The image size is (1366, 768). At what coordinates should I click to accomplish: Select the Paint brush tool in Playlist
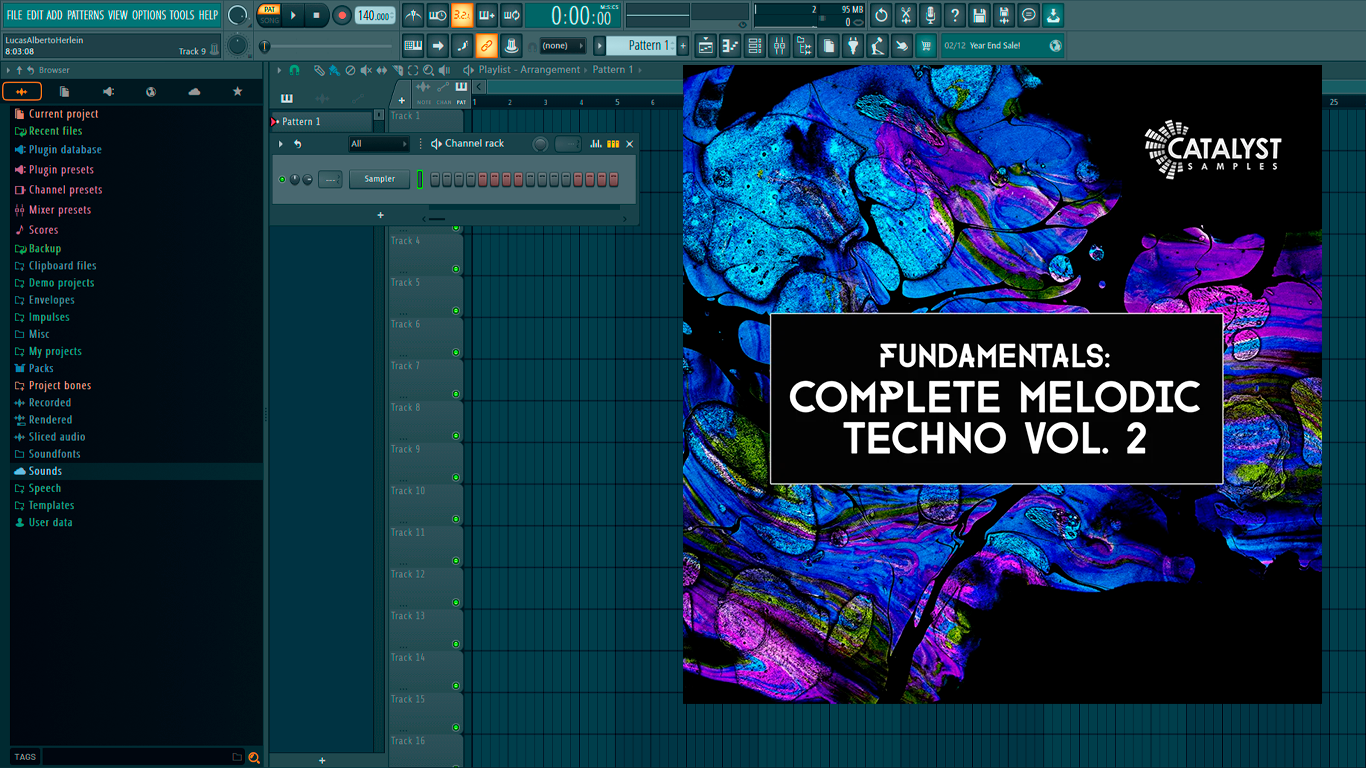click(x=334, y=70)
